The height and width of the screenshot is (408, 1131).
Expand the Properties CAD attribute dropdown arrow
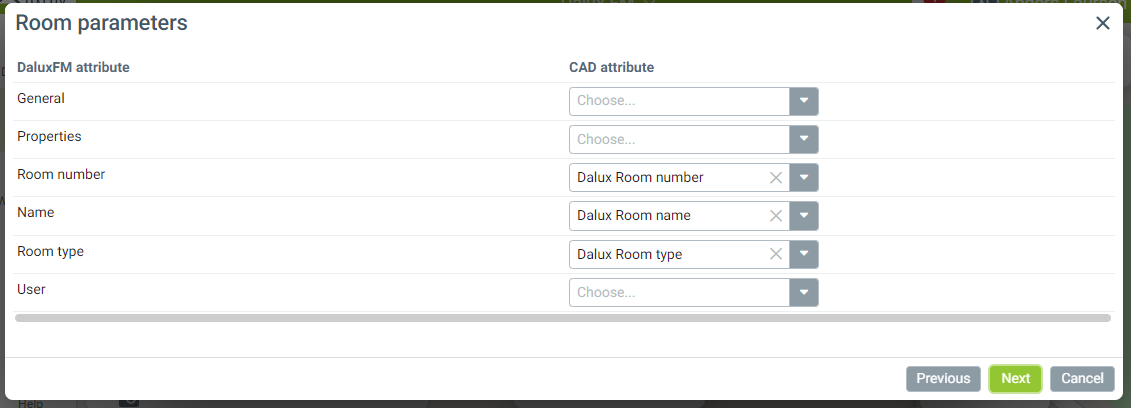804,139
